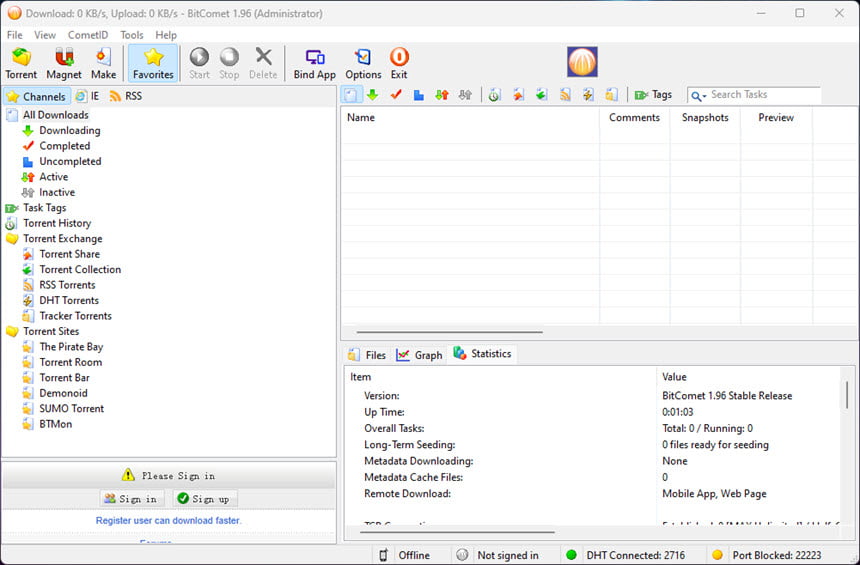Screen dimensions: 860x565
Task: Select Completed in the sidebar tree
Action: [65, 146]
